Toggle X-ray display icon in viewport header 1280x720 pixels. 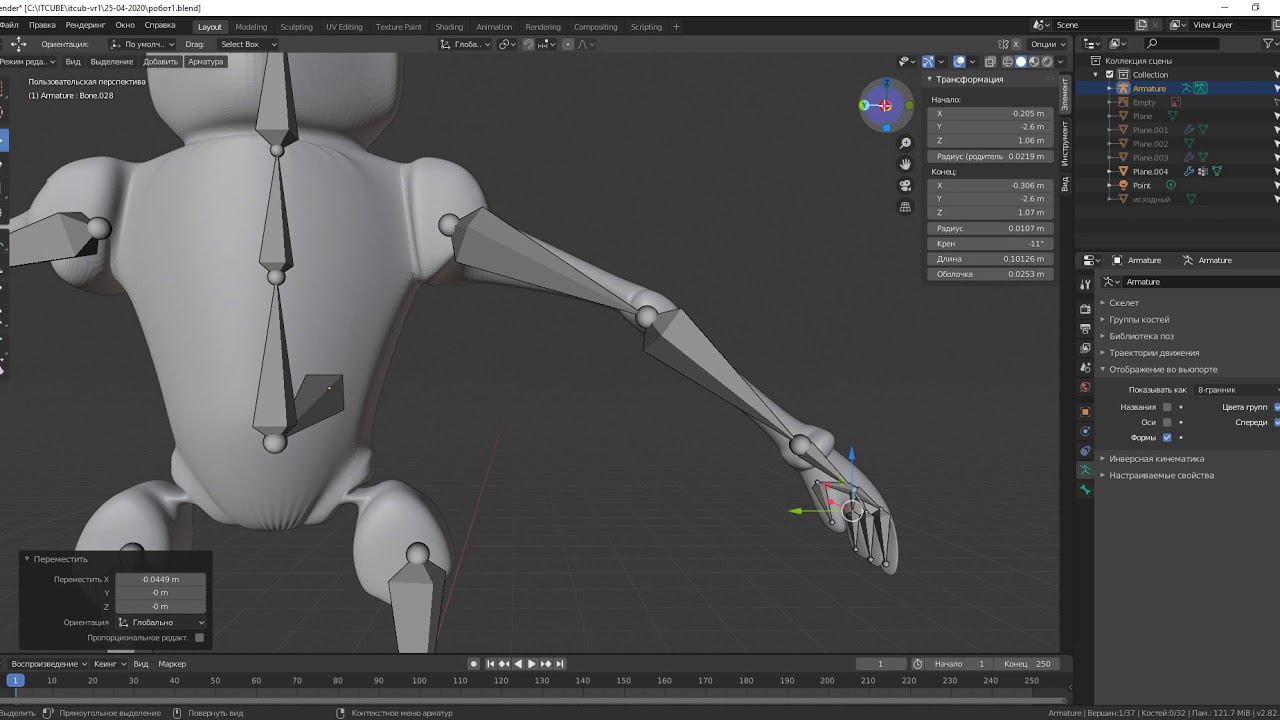click(990, 62)
